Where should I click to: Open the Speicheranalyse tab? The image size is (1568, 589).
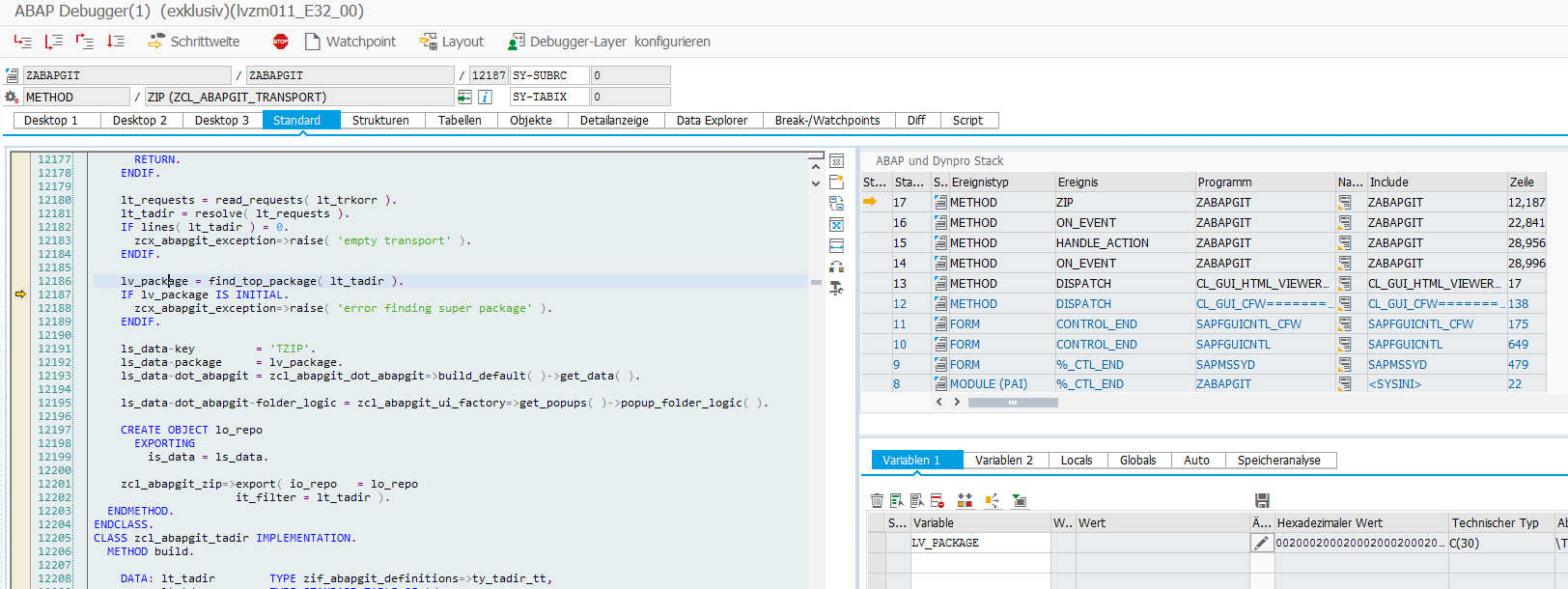pos(1279,461)
